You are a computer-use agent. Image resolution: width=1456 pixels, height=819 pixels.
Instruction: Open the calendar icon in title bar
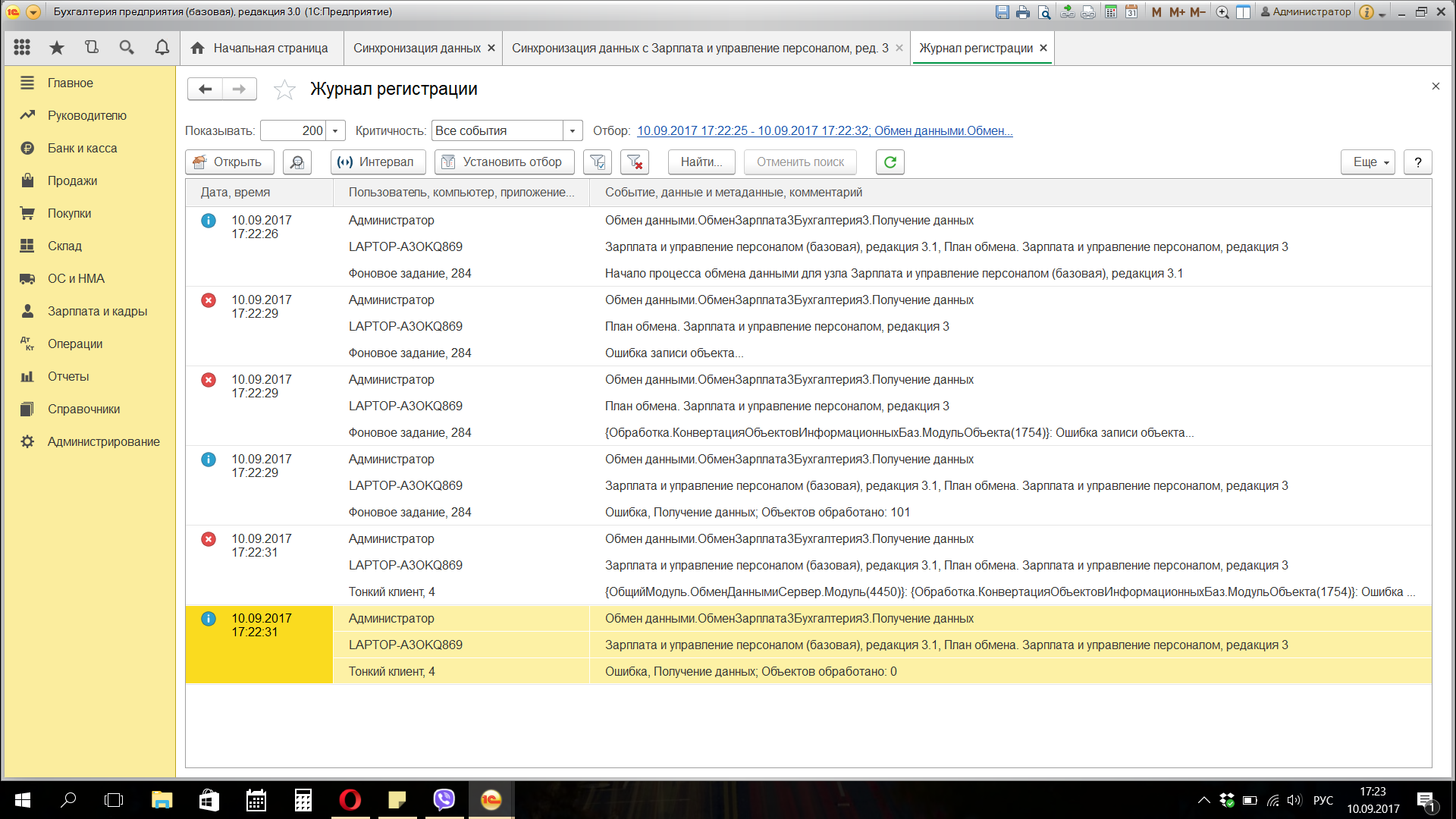tap(1131, 12)
